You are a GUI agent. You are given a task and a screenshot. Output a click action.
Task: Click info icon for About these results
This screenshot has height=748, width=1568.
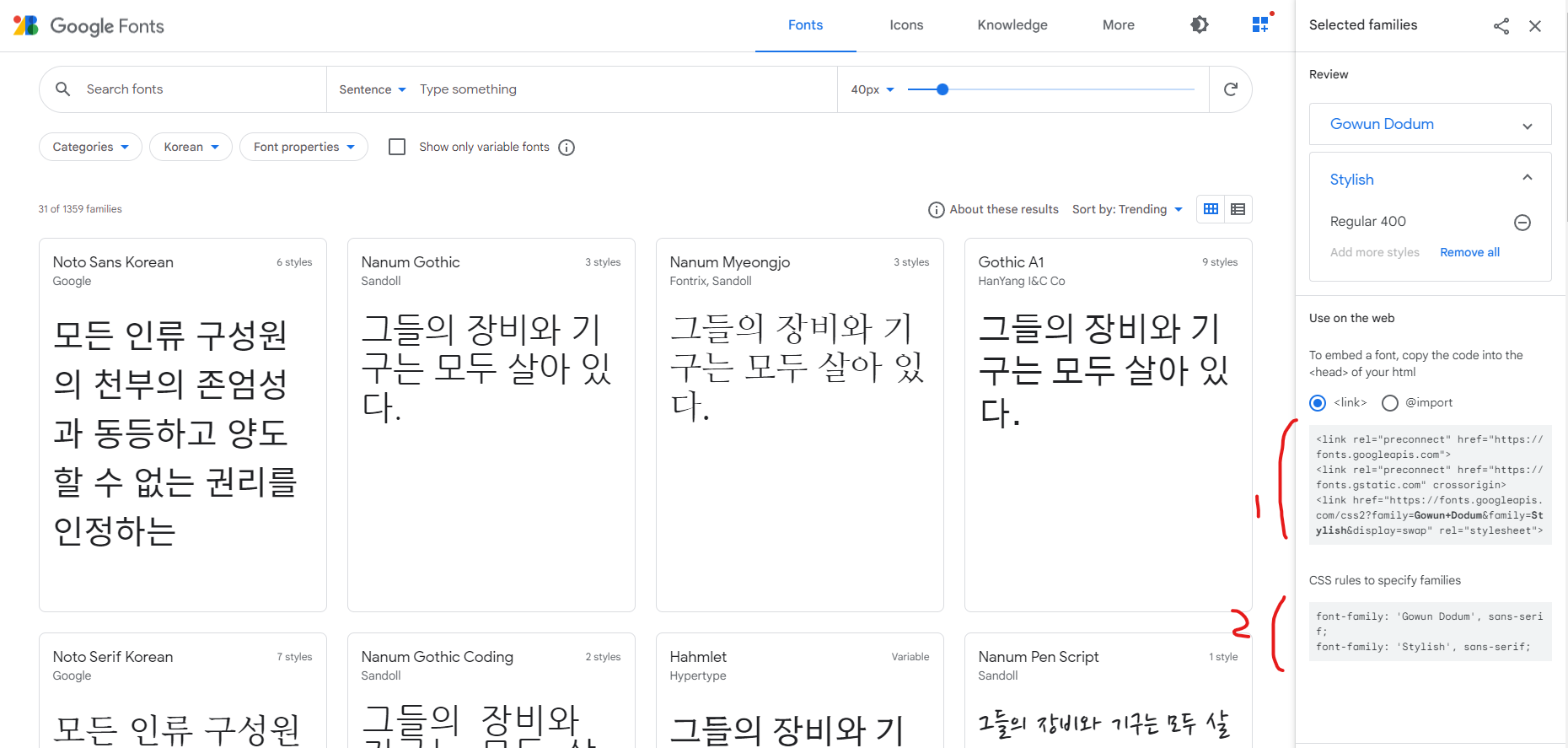[x=936, y=210]
